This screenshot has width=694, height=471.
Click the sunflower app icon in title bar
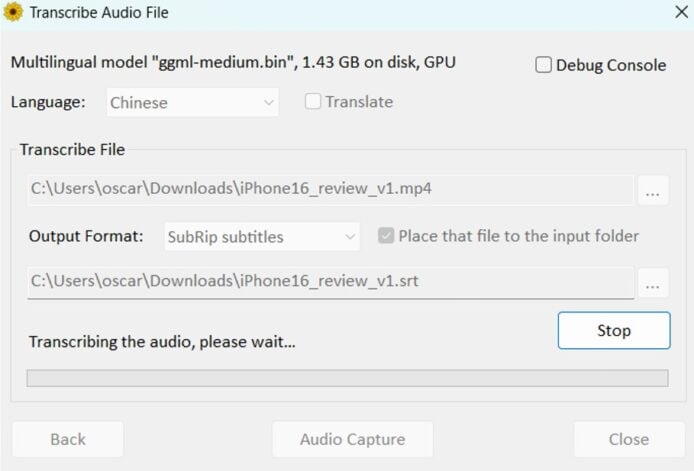[x=13, y=13]
